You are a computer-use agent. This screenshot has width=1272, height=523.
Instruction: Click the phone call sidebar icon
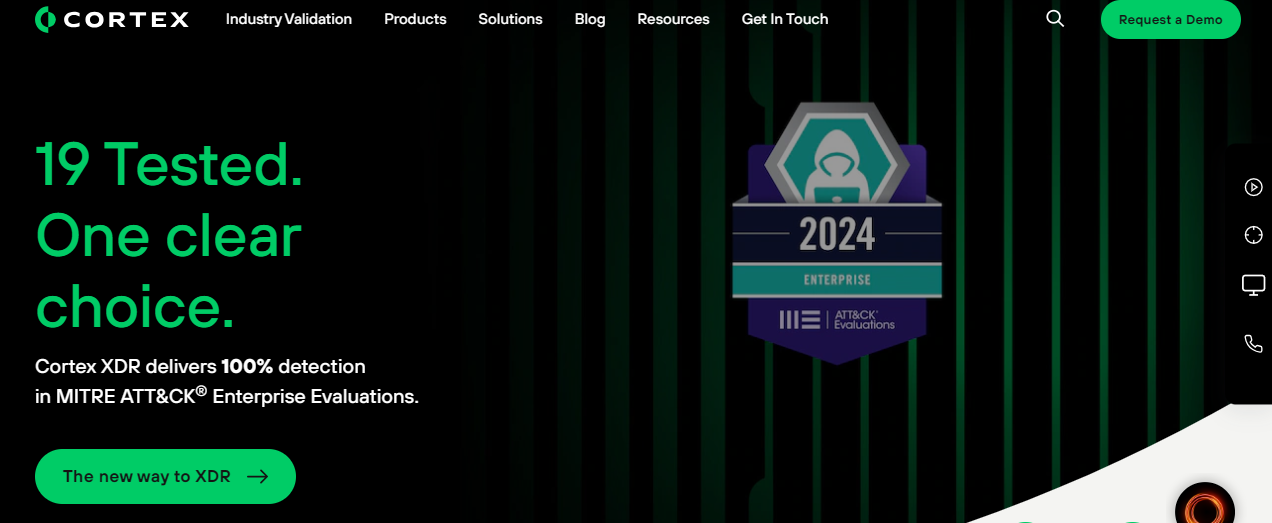tap(1253, 344)
